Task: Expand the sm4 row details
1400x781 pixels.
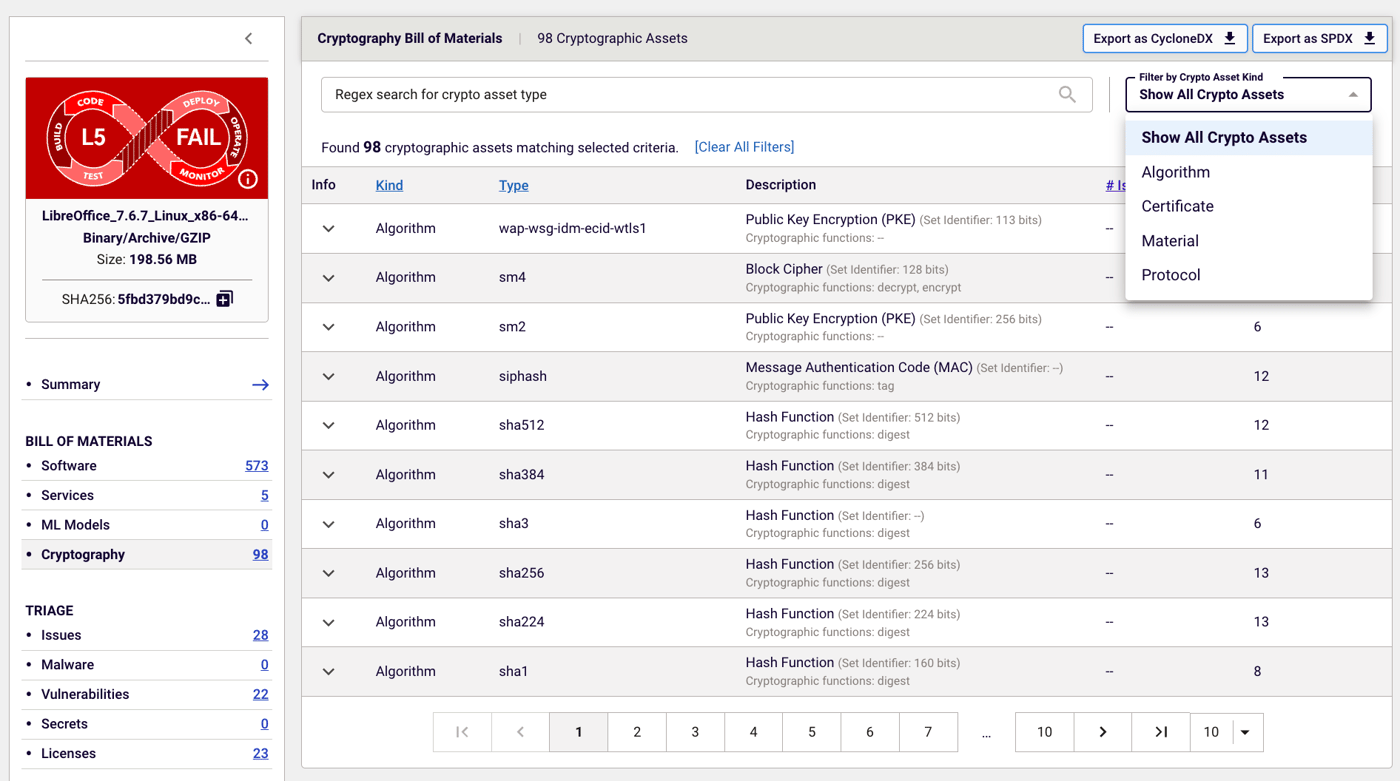Action: pyautogui.click(x=328, y=278)
